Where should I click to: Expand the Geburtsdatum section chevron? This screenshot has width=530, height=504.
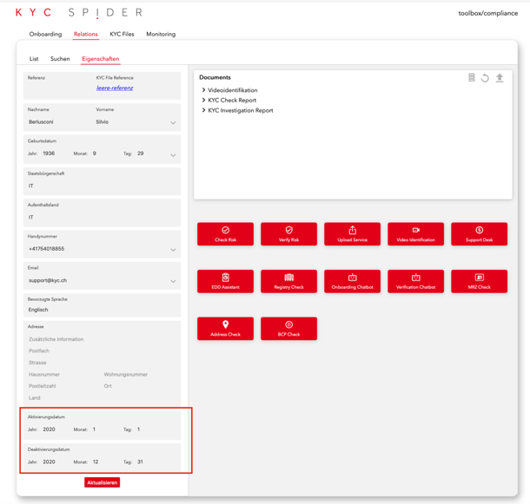click(x=173, y=155)
